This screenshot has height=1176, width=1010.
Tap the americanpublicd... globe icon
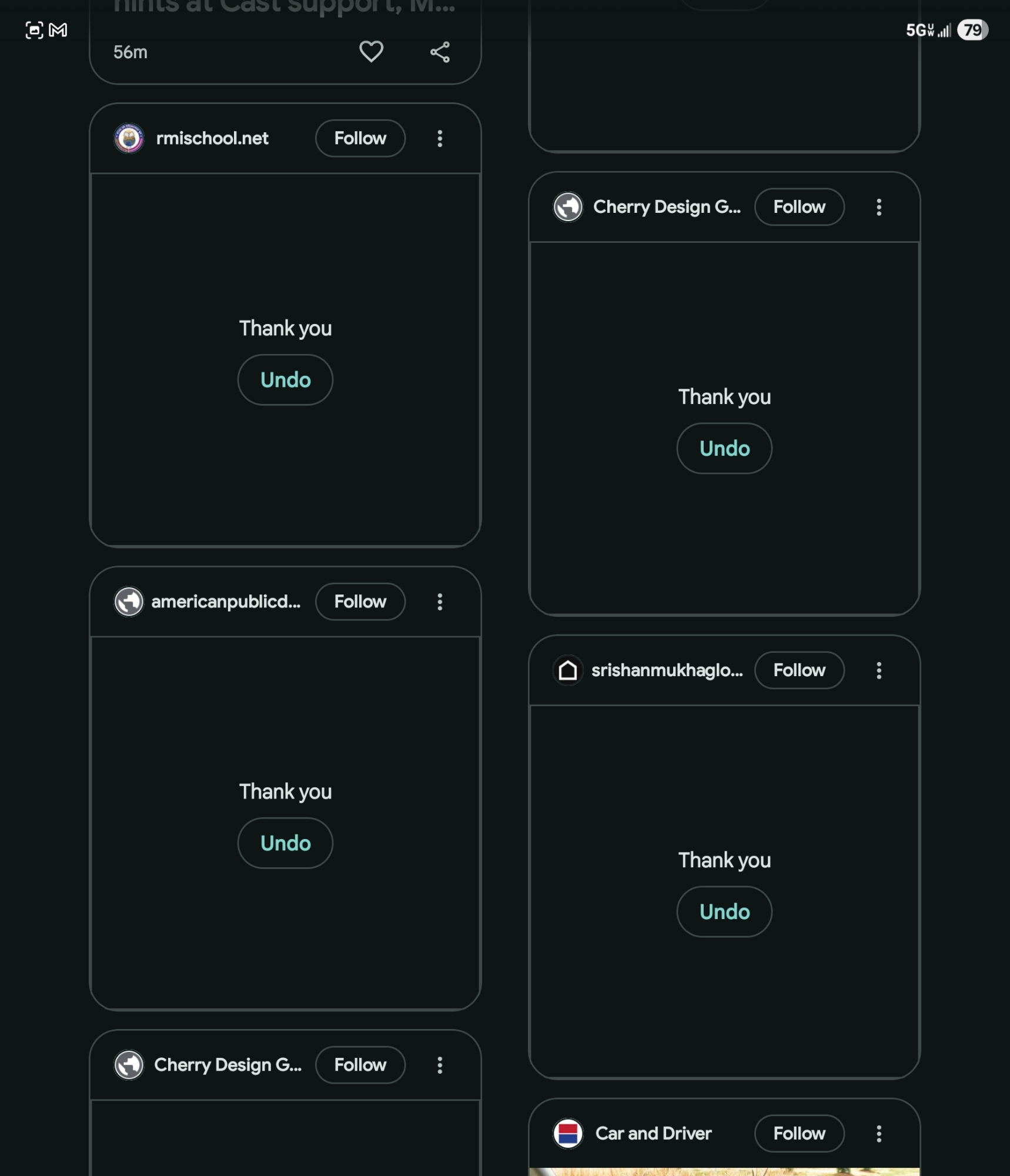pyautogui.click(x=129, y=602)
